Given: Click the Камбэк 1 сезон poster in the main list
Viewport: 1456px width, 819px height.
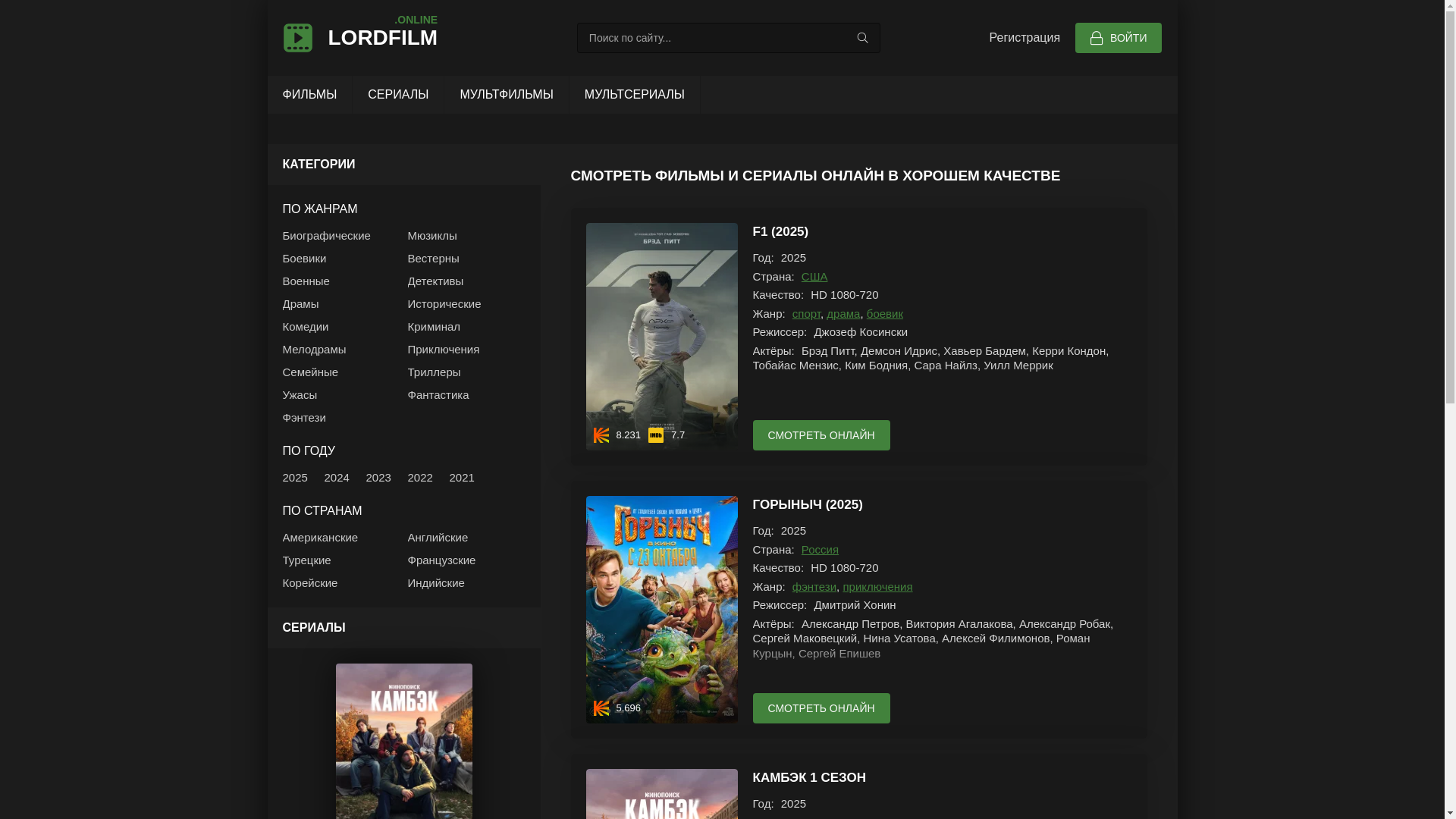Looking at the screenshot, I should (x=661, y=794).
